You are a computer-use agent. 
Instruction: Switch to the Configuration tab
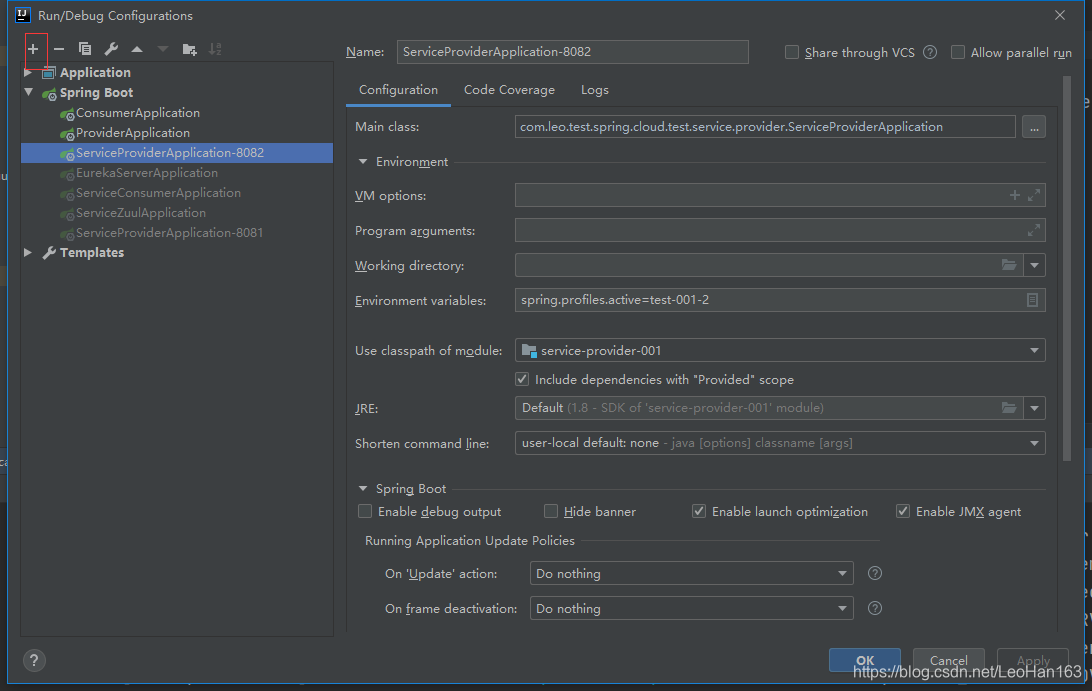[398, 90]
